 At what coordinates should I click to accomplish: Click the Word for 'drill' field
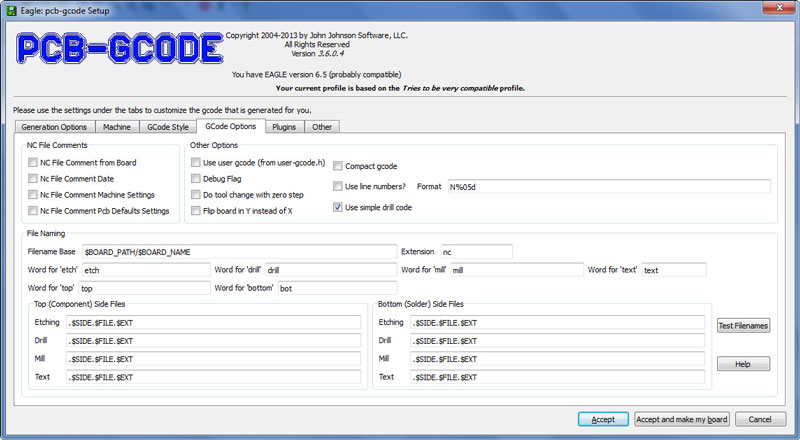331,270
